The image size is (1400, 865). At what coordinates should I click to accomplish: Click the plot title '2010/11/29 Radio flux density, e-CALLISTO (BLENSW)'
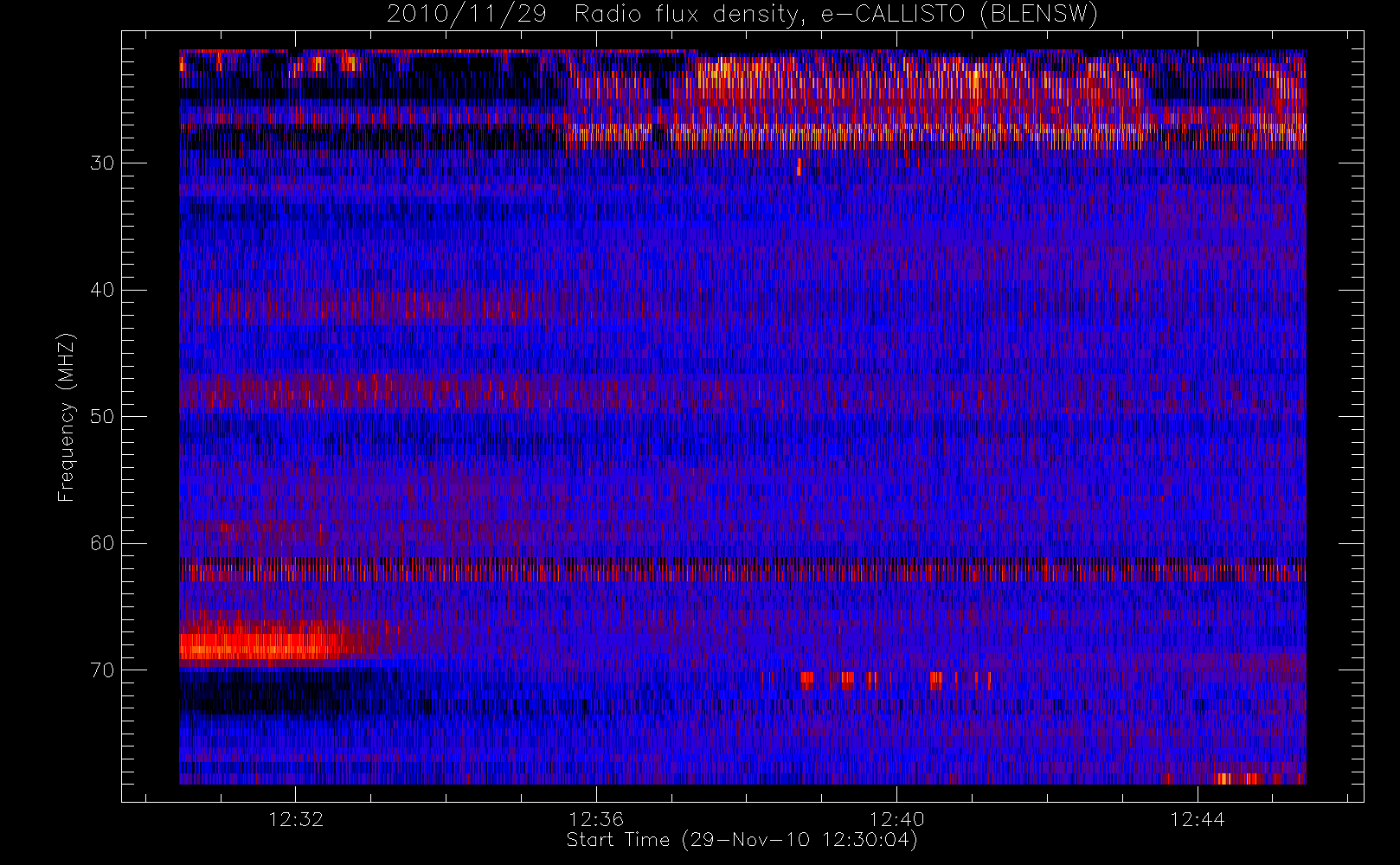(x=742, y=15)
